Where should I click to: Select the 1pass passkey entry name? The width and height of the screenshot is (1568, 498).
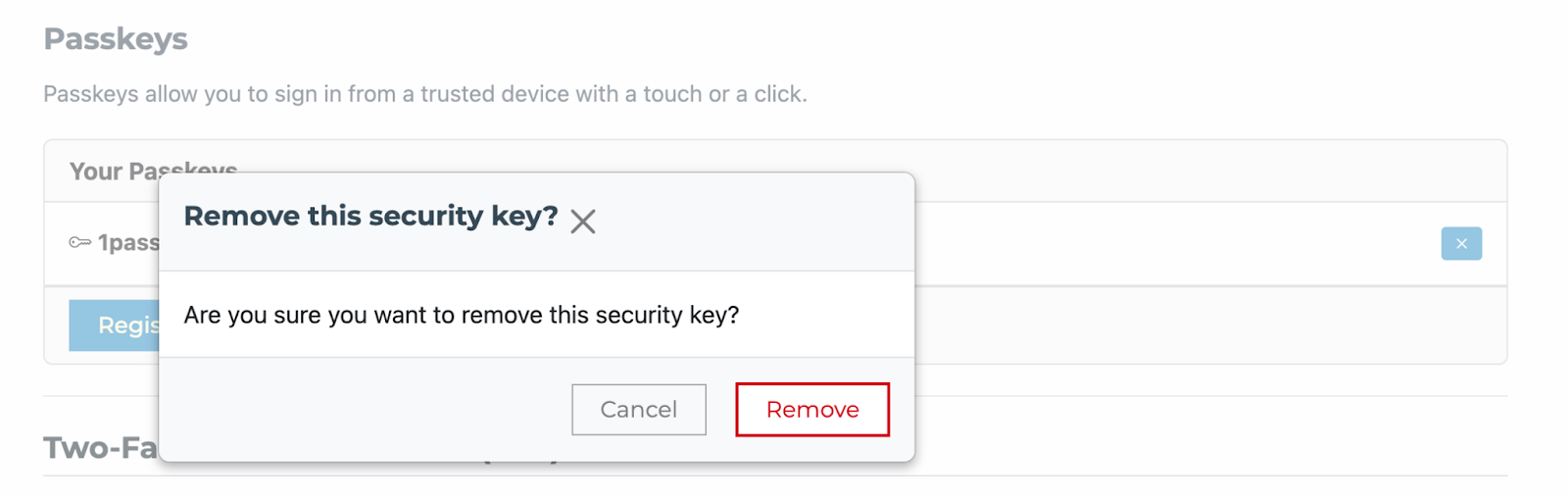click(x=128, y=243)
